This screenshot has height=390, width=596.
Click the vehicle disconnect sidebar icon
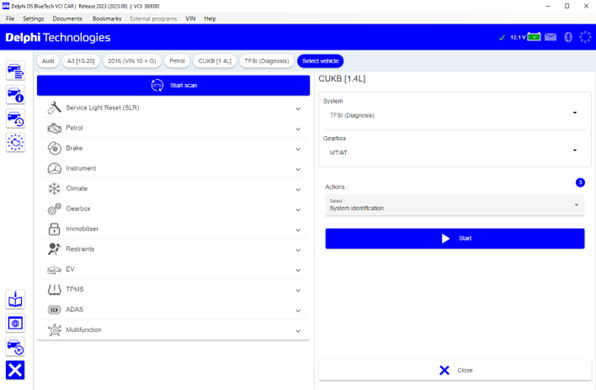[x=15, y=347]
